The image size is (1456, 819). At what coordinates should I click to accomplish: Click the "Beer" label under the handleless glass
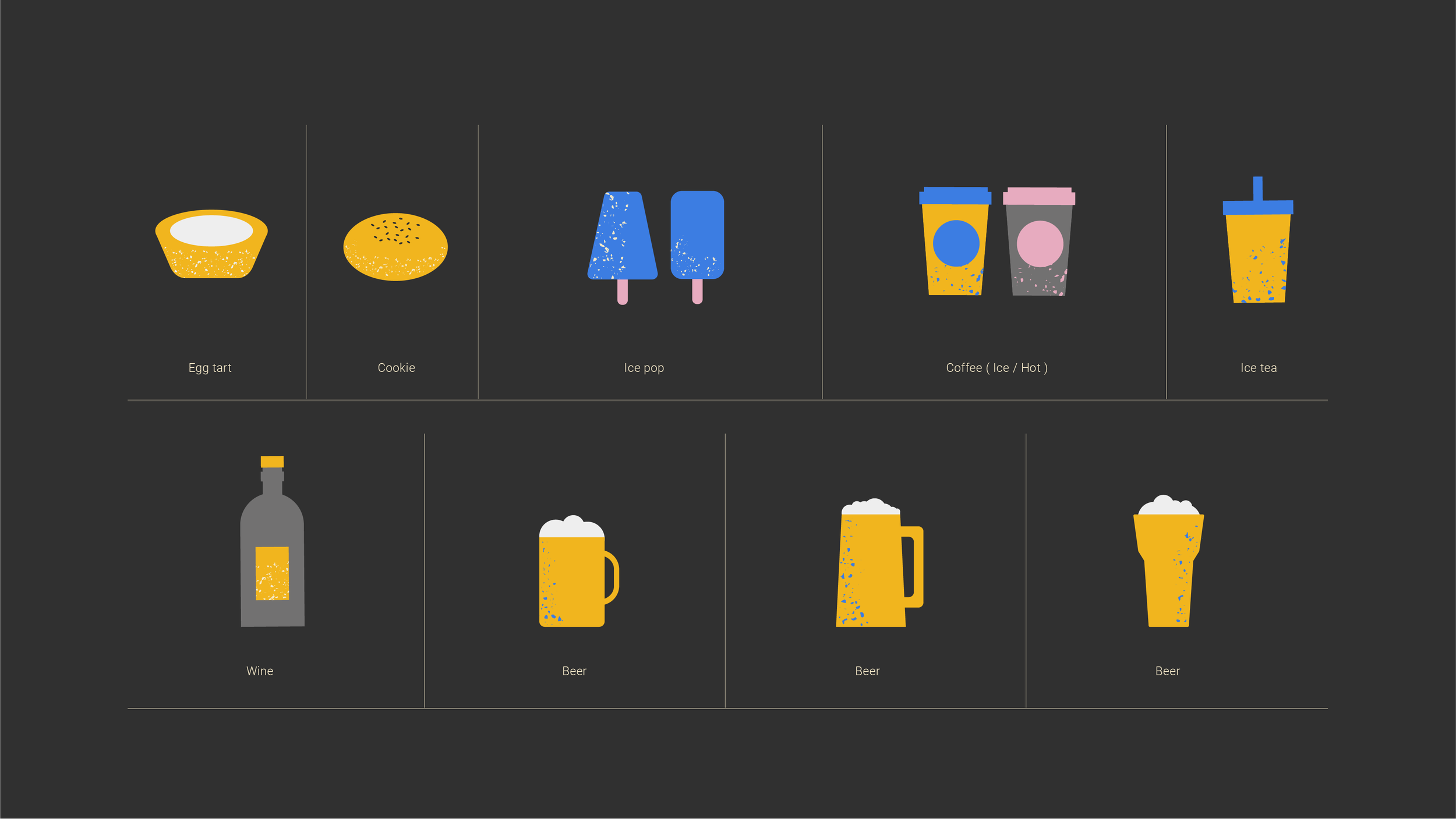[1168, 671]
